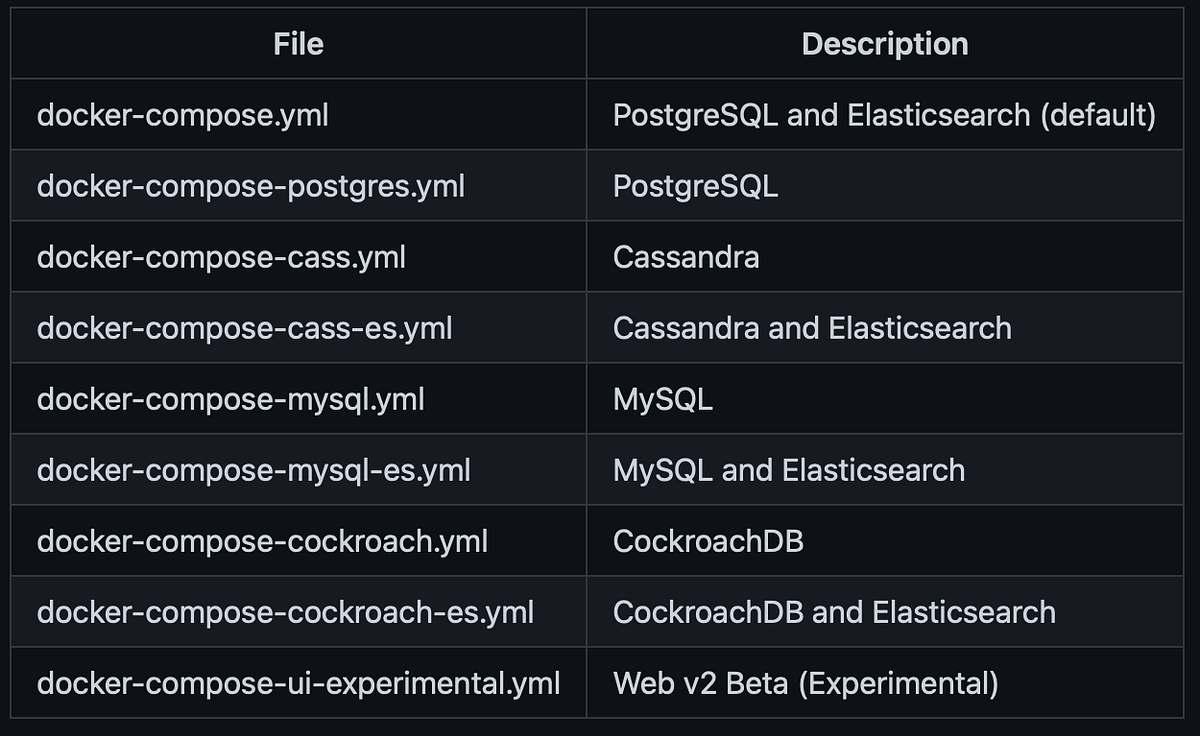Select CockroachDB and Elasticsearch description
Image resolution: width=1200 pixels, height=736 pixels.
tap(835, 613)
